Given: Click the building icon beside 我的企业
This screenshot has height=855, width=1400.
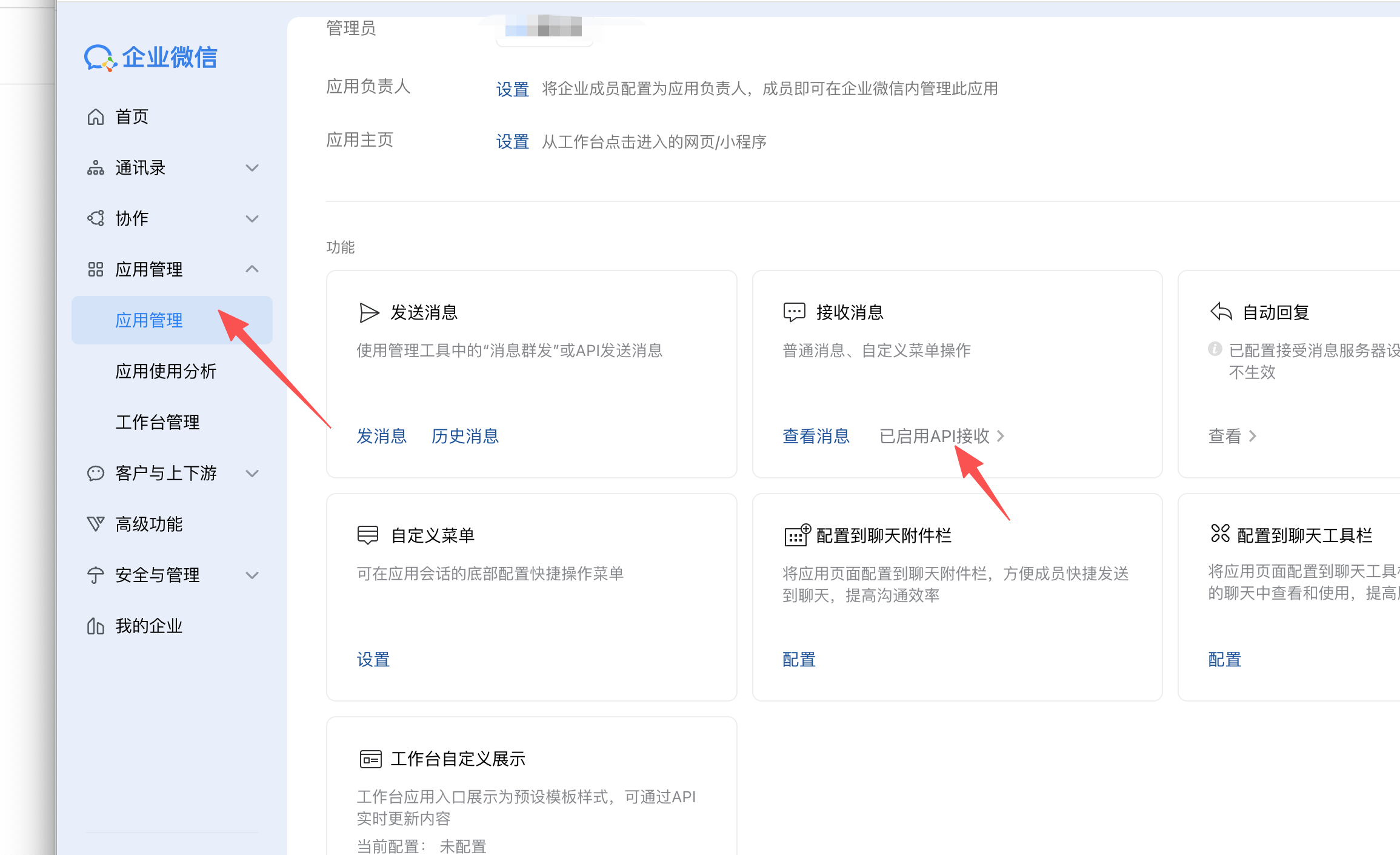Looking at the screenshot, I should (96, 626).
